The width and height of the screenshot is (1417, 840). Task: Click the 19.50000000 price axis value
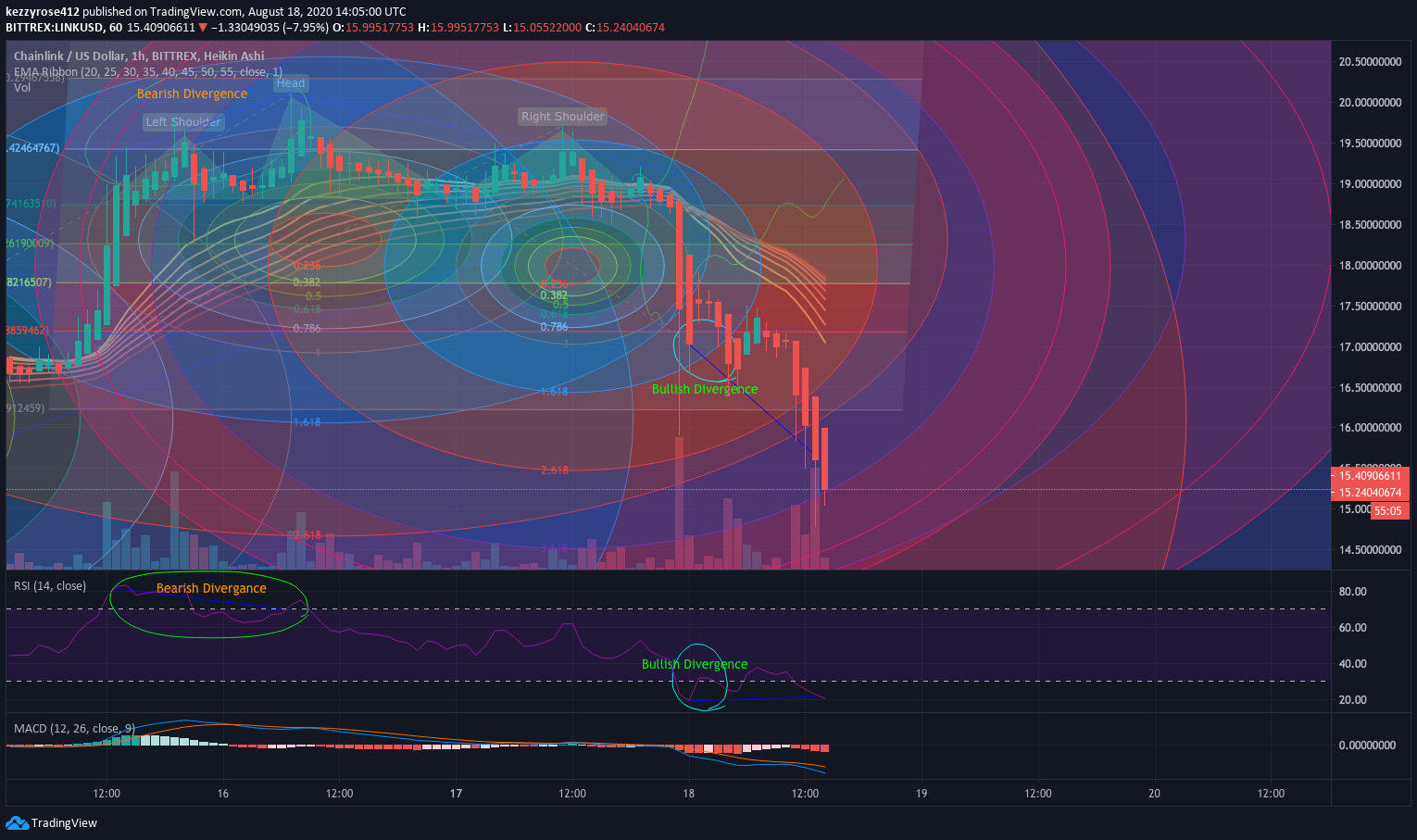tap(1370, 144)
